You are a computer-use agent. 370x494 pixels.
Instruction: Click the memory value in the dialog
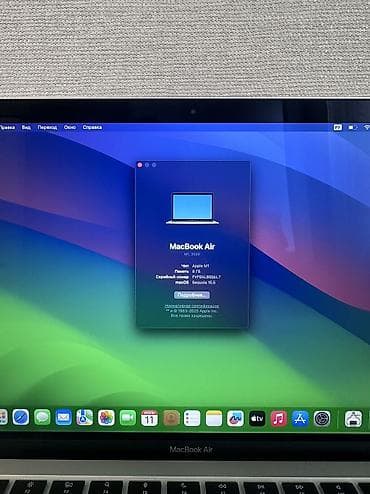[196, 271]
